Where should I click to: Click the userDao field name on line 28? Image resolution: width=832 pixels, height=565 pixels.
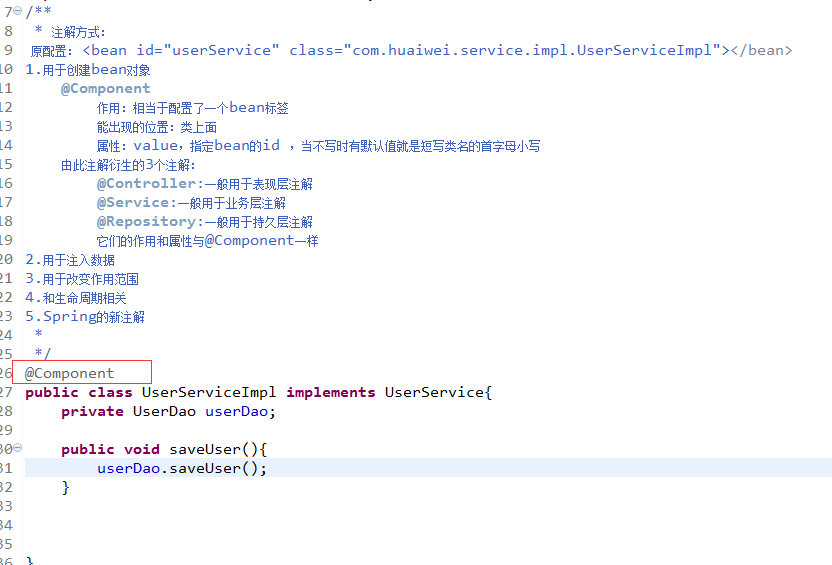[x=236, y=411]
